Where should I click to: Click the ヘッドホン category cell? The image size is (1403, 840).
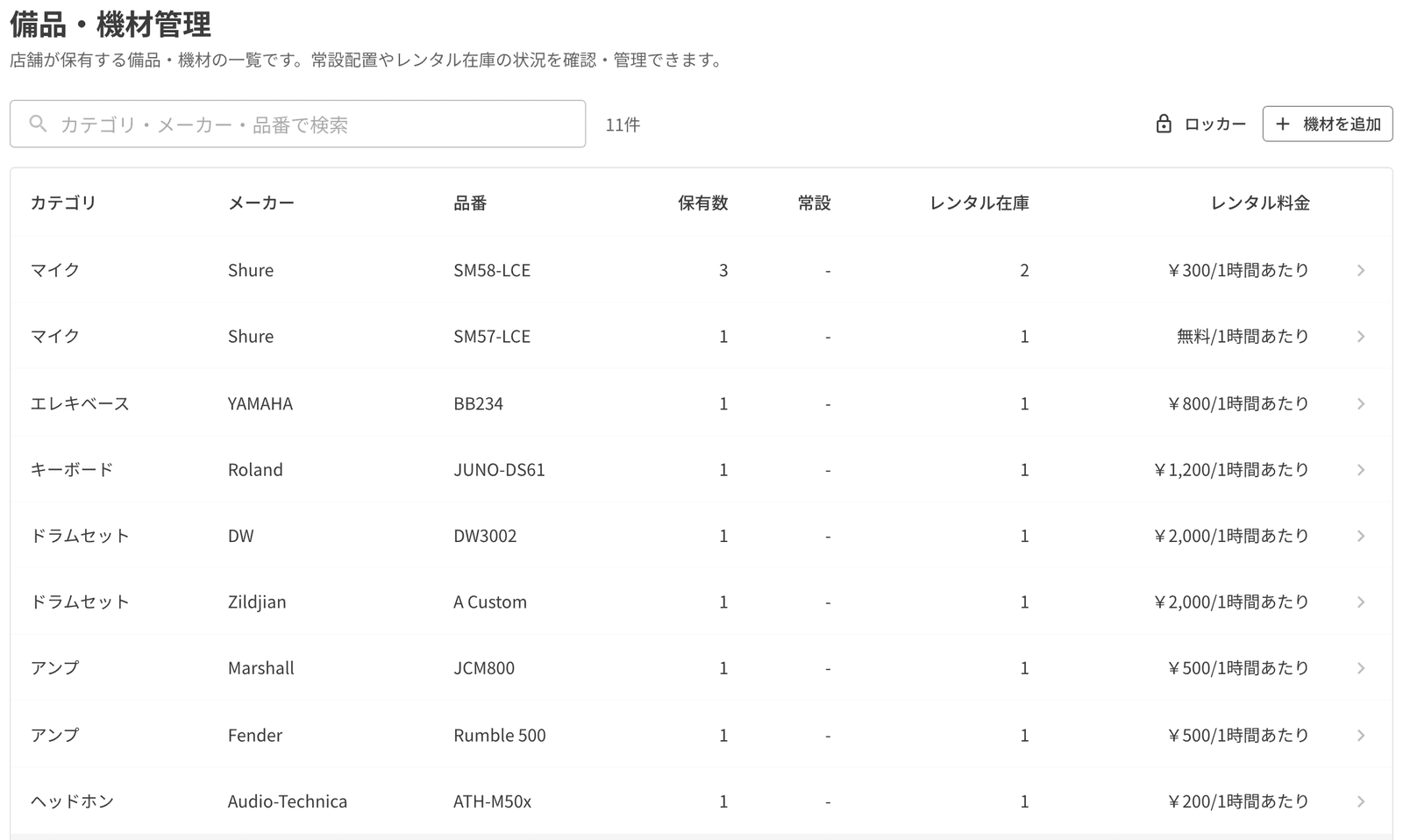pyautogui.click(x=72, y=801)
